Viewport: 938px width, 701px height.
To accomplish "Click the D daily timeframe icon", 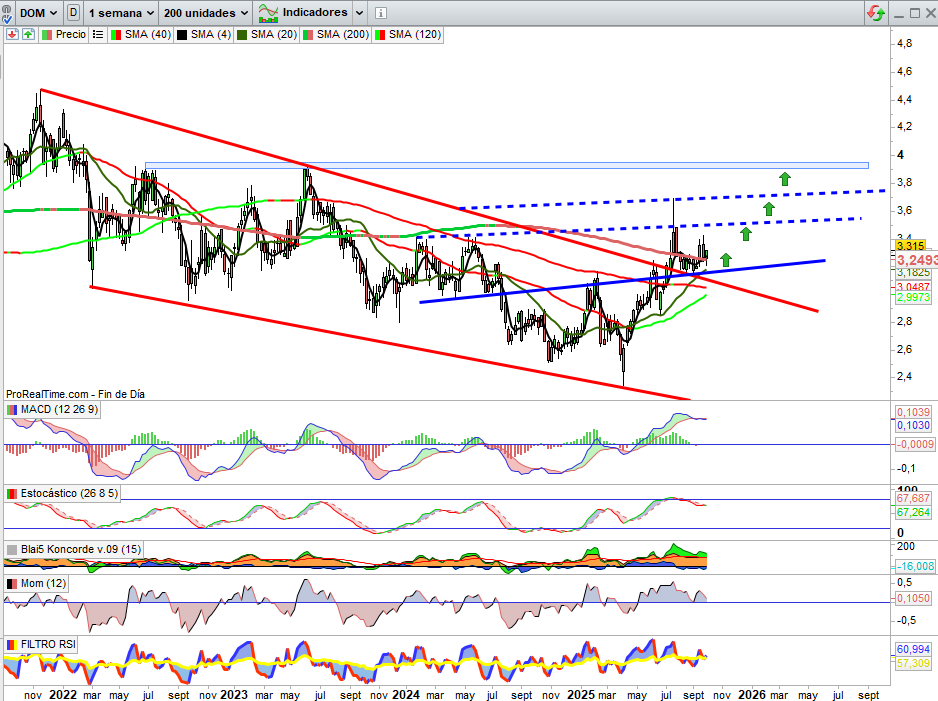I will (x=74, y=13).
